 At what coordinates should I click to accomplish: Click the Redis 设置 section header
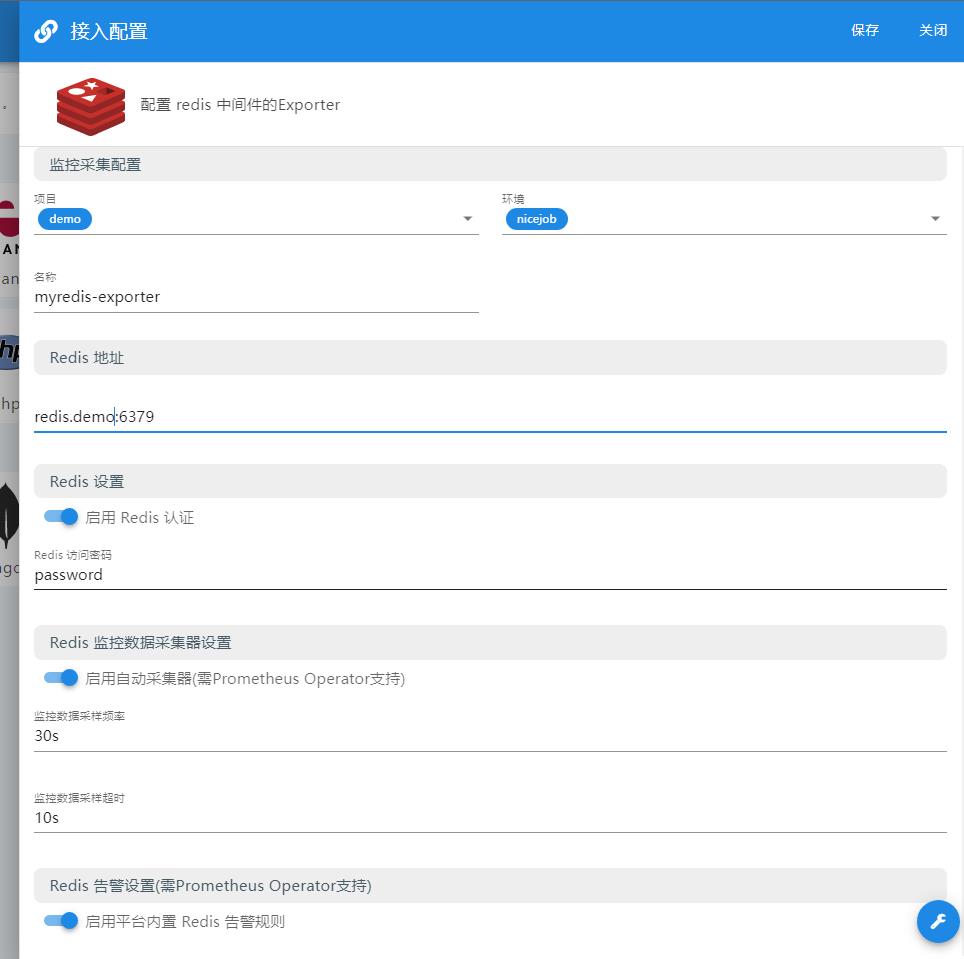coord(490,481)
